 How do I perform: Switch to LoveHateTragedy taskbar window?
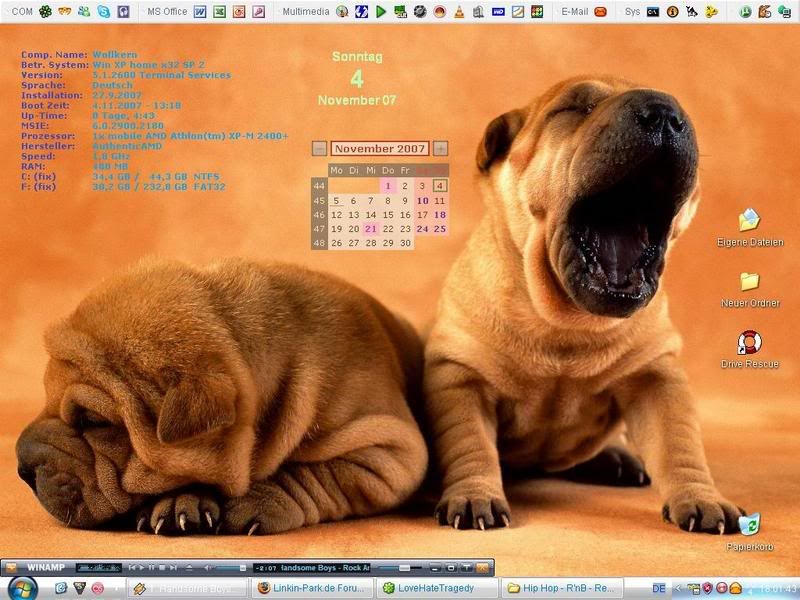click(436, 588)
